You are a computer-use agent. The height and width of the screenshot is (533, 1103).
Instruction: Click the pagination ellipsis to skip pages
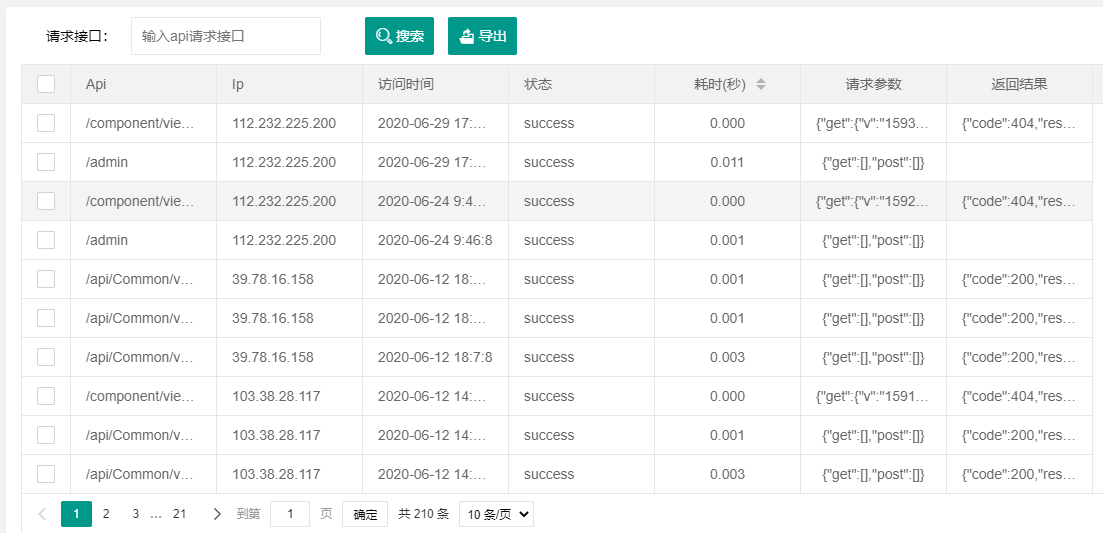pyautogui.click(x=156, y=514)
